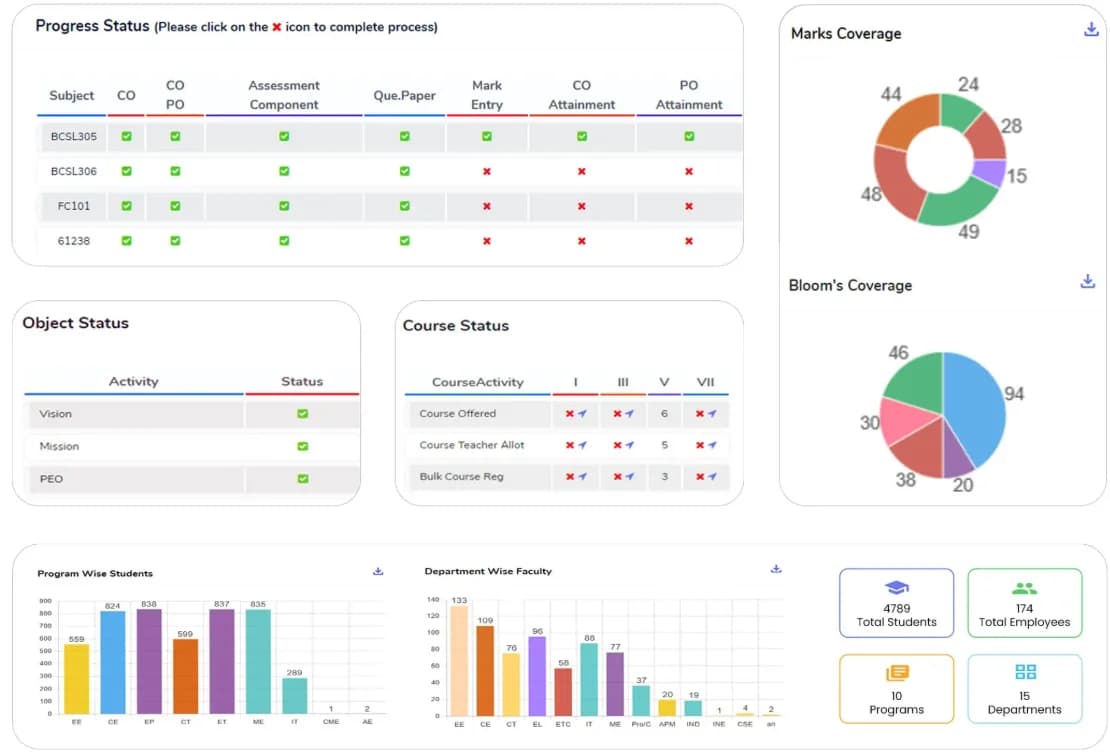
Task: Click the CE bar in Department Wise Faculty
Action: [485, 670]
